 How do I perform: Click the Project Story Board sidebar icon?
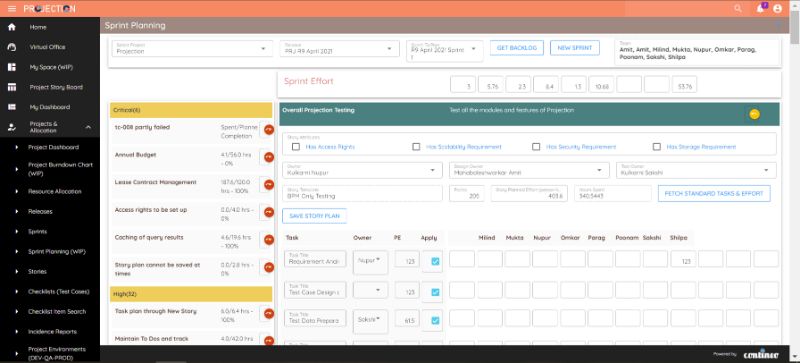pyautogui.click(x=12, y=87)
